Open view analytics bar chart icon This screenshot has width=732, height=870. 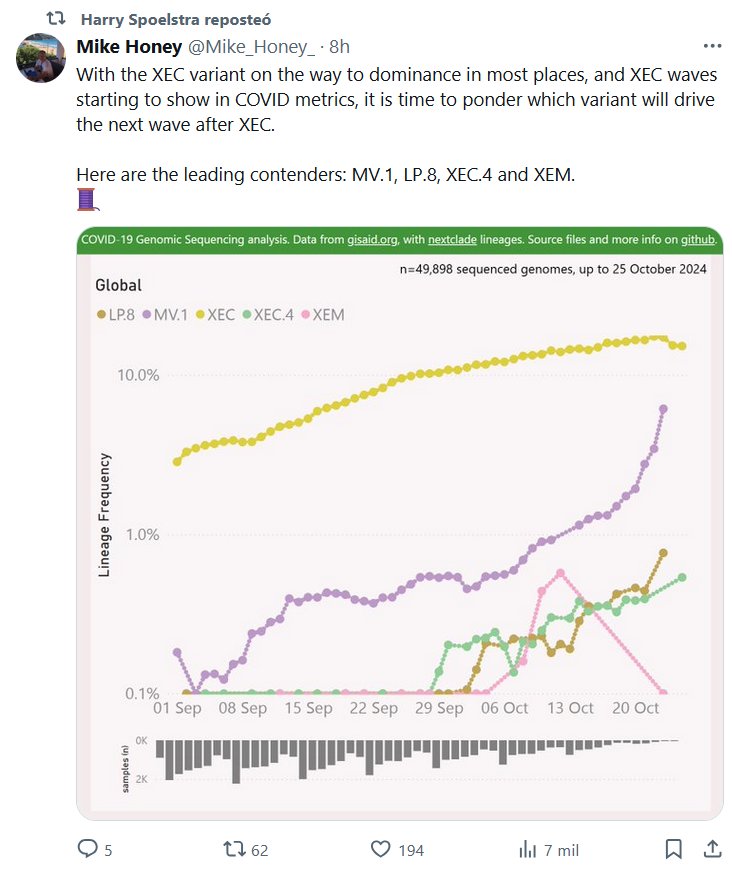click(x=527, y=849)
